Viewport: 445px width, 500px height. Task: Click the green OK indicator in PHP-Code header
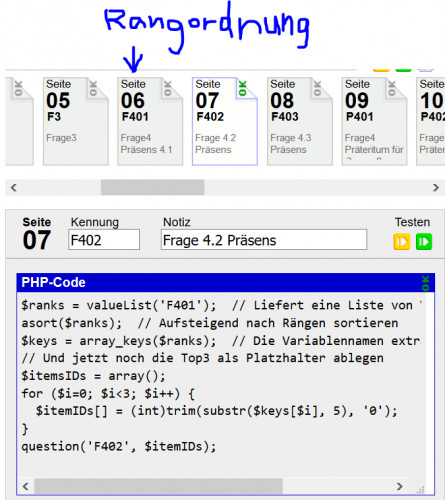[x=426, y=283]
